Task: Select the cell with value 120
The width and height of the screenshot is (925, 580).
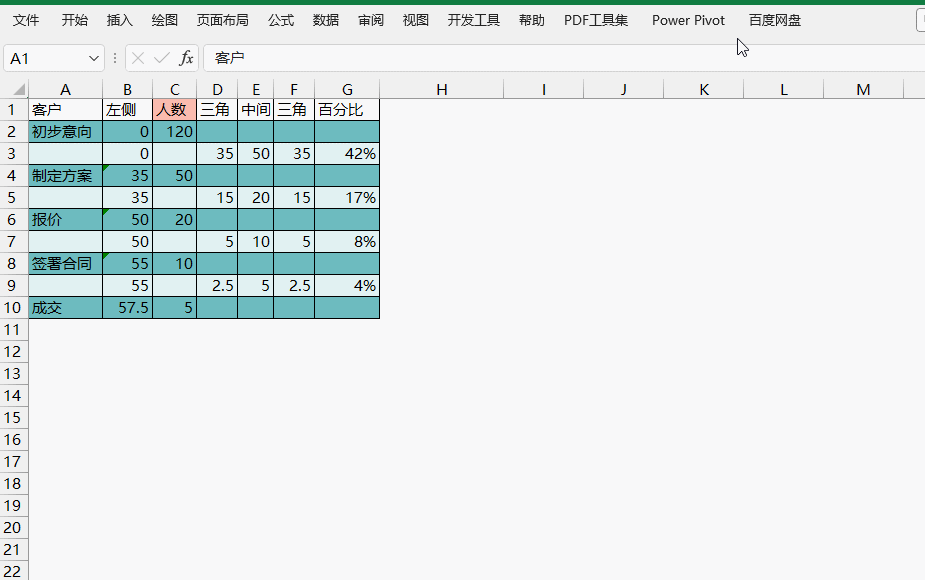Action: (x=175, y=132)
